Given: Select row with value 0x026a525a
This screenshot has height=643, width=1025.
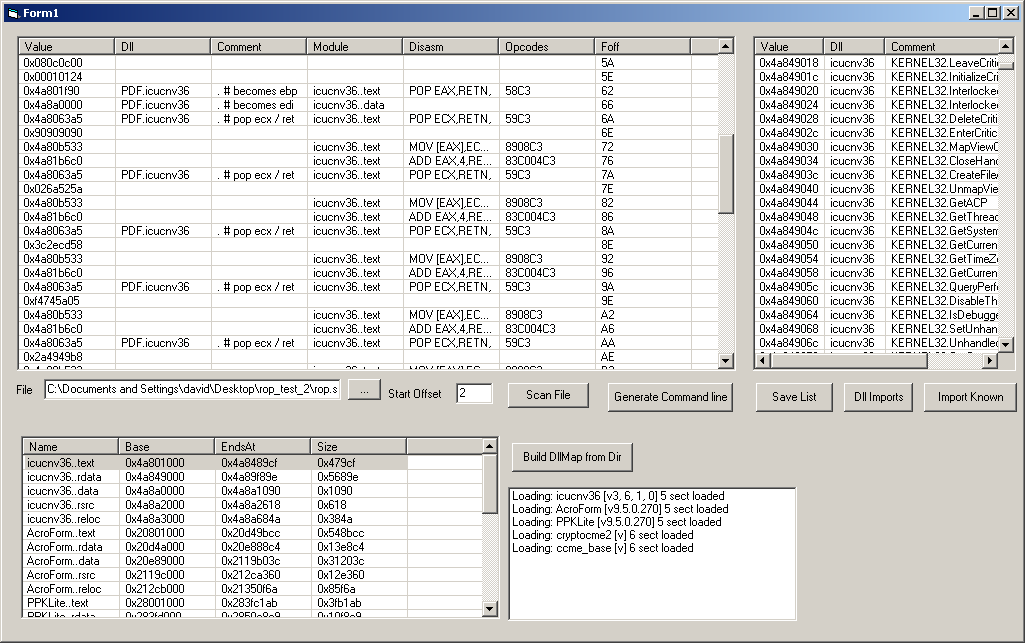Looking at the screenshot, I should point(368,189).
